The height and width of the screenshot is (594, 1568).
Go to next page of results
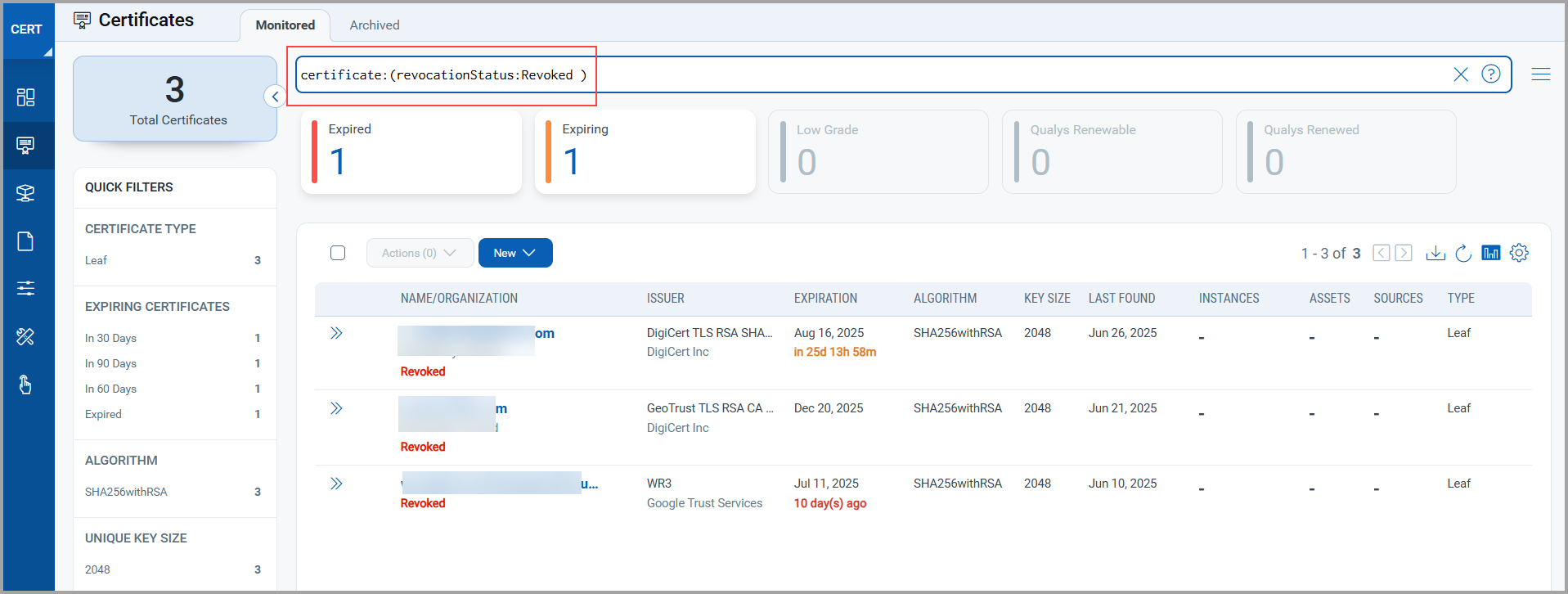[1404, 253]
